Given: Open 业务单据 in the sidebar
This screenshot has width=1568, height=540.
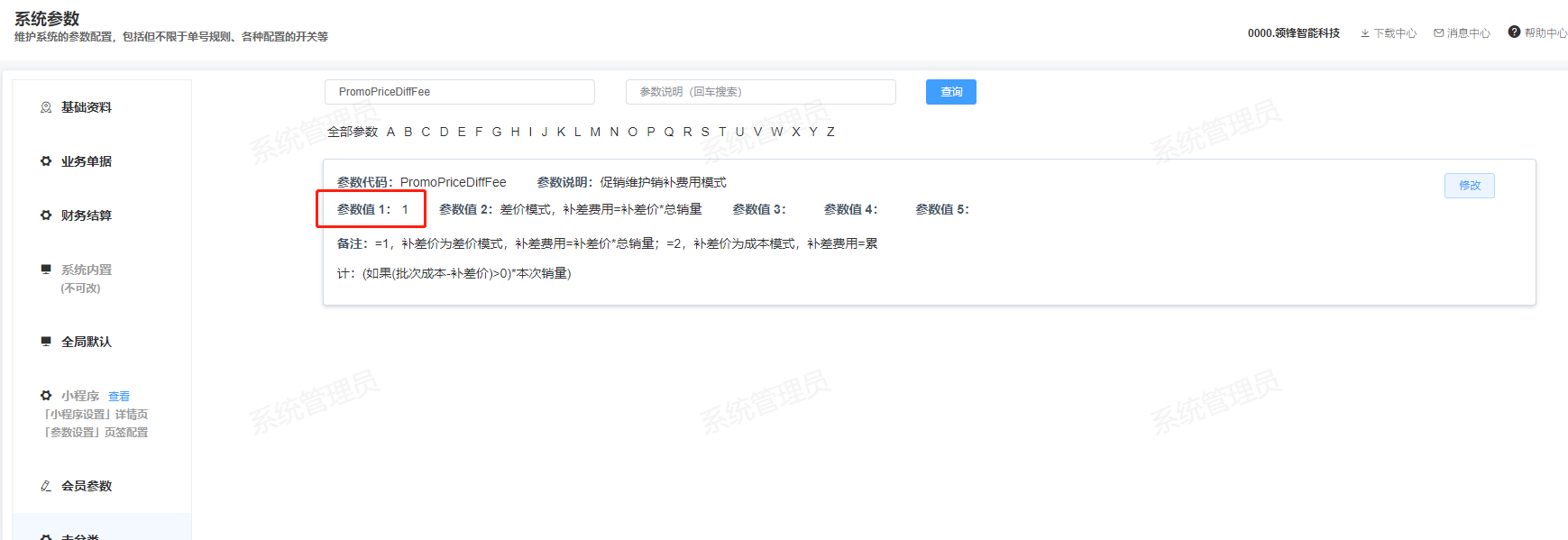Looking at the screenshot, I should click(87, 161).
